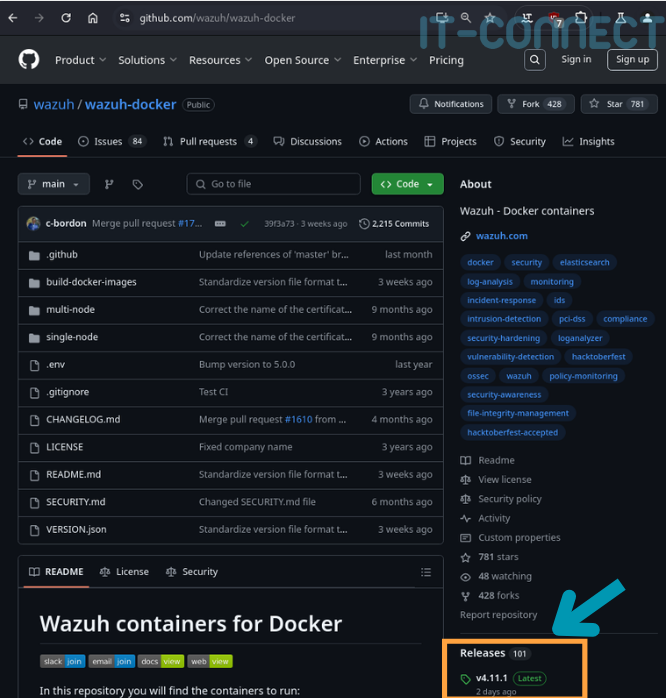Expand the Solutions menu
The height and width of the screenshot is (698, 666).
147,60
